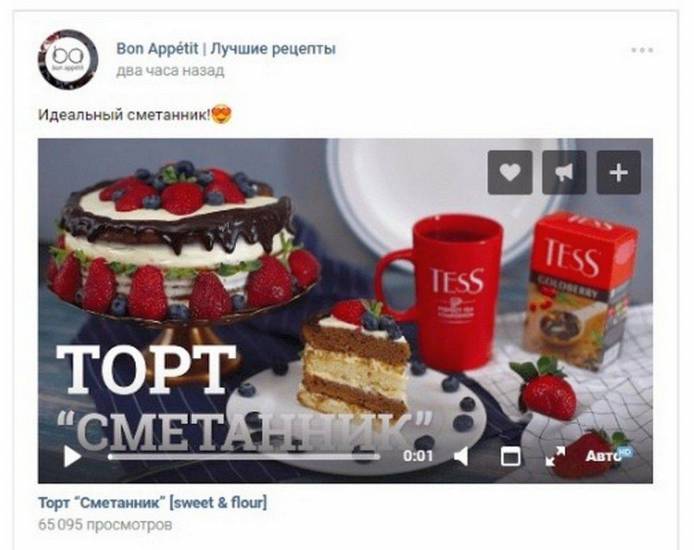
Task: Open the video in a mini-player window
Action: point(510,456)
